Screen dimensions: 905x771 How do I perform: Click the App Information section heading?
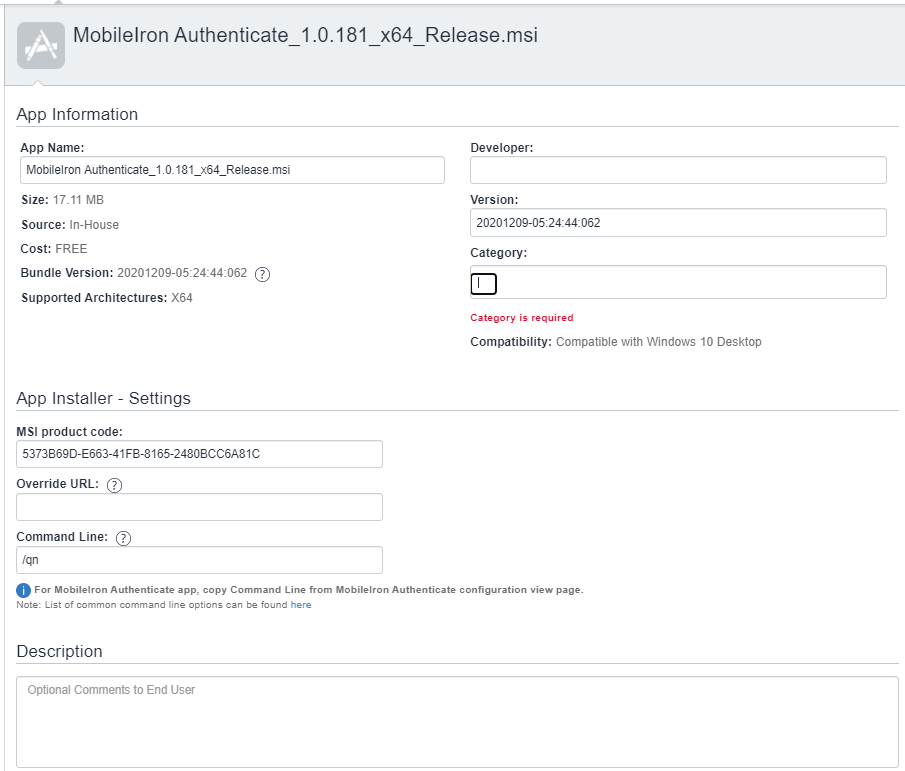point(77,114)
